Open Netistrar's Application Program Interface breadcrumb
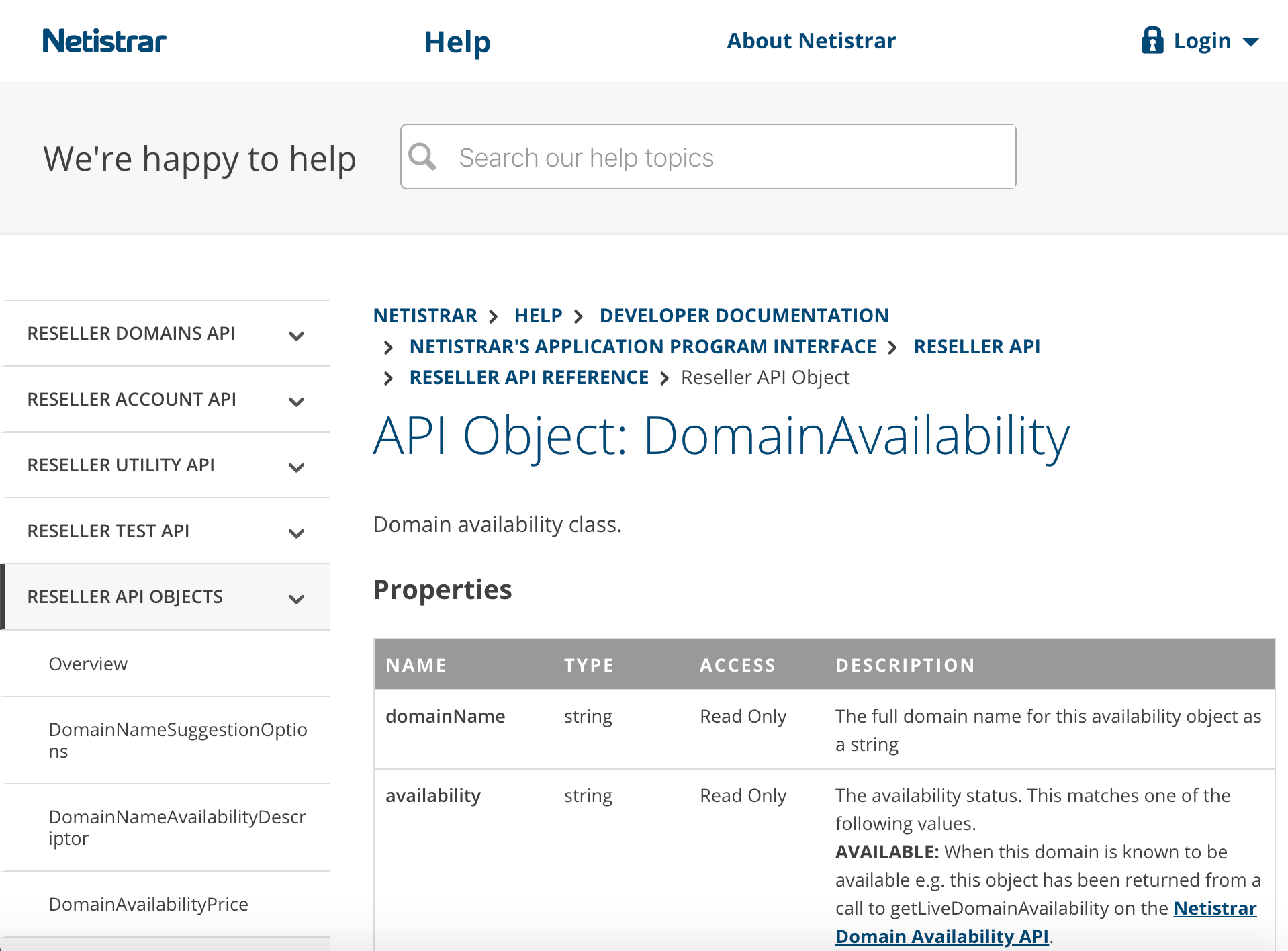This screenshot has height=951, width=1288. coord(643,346)
